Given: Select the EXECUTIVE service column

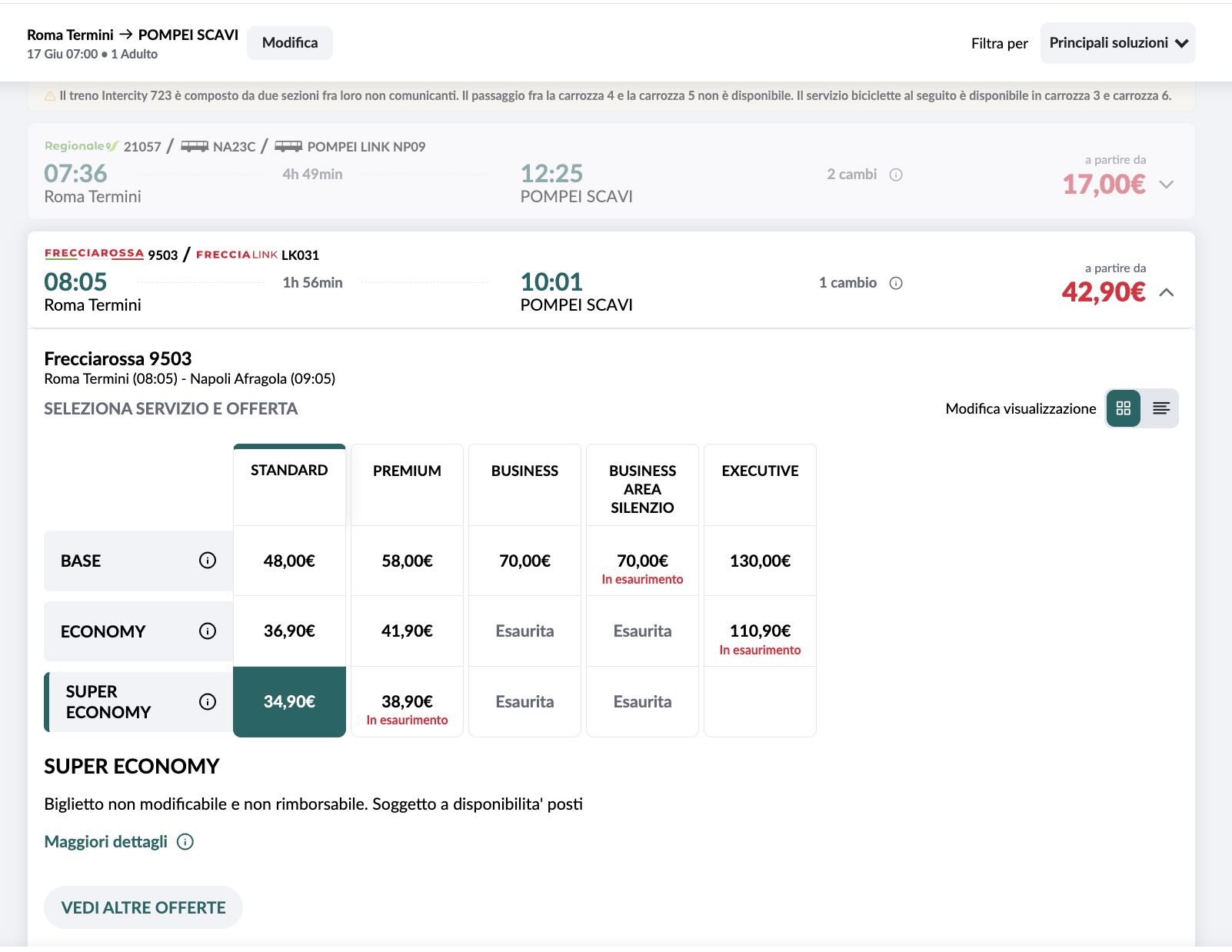Looking at the screenshot, I should coord(760,485).
